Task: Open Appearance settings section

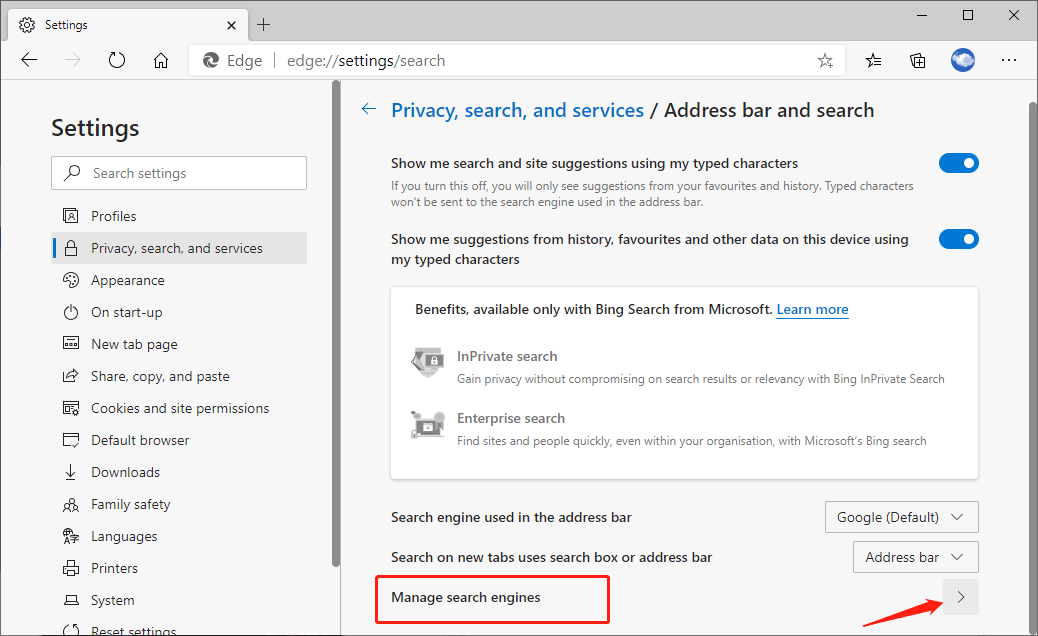Action: [x=179, y=280]
